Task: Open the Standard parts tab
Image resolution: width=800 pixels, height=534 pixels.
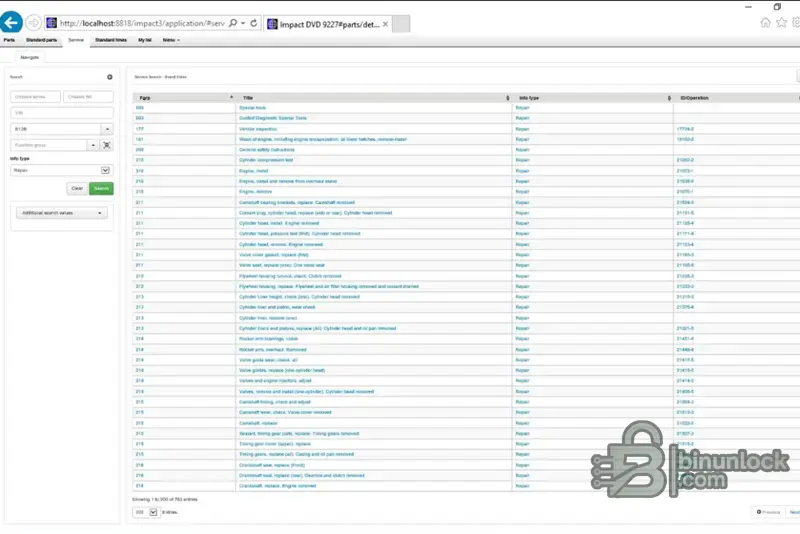Action: click(41, 40)
